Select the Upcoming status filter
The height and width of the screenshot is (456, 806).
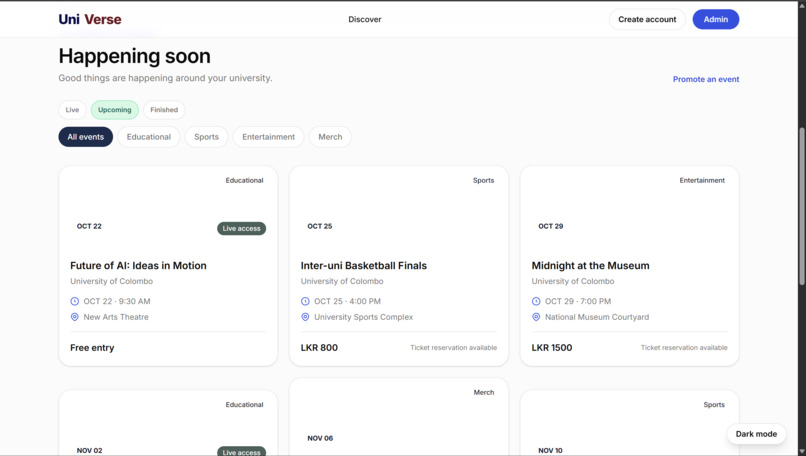coord(115,110)
